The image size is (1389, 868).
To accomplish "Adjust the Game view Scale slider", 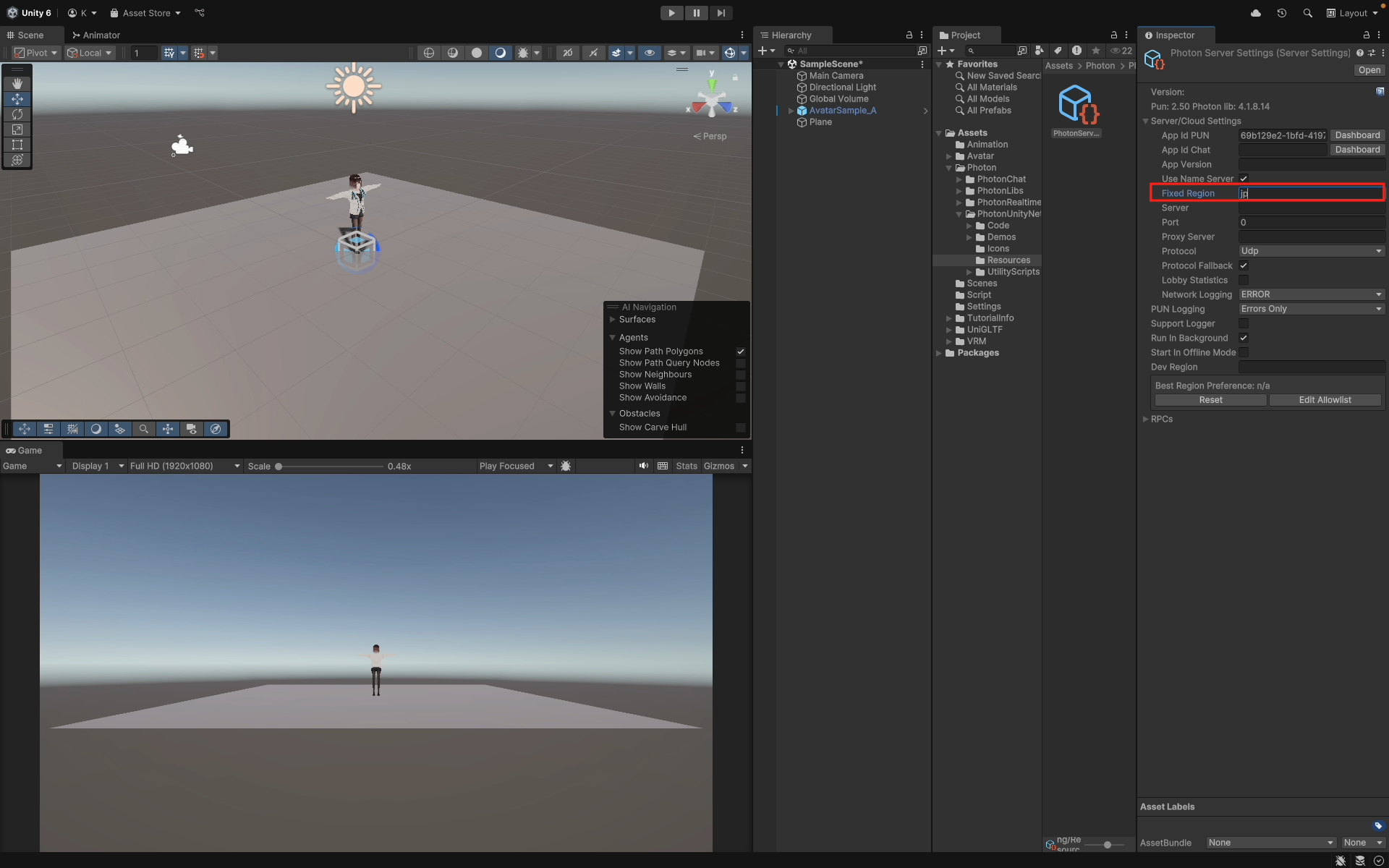I will point(330,467).
